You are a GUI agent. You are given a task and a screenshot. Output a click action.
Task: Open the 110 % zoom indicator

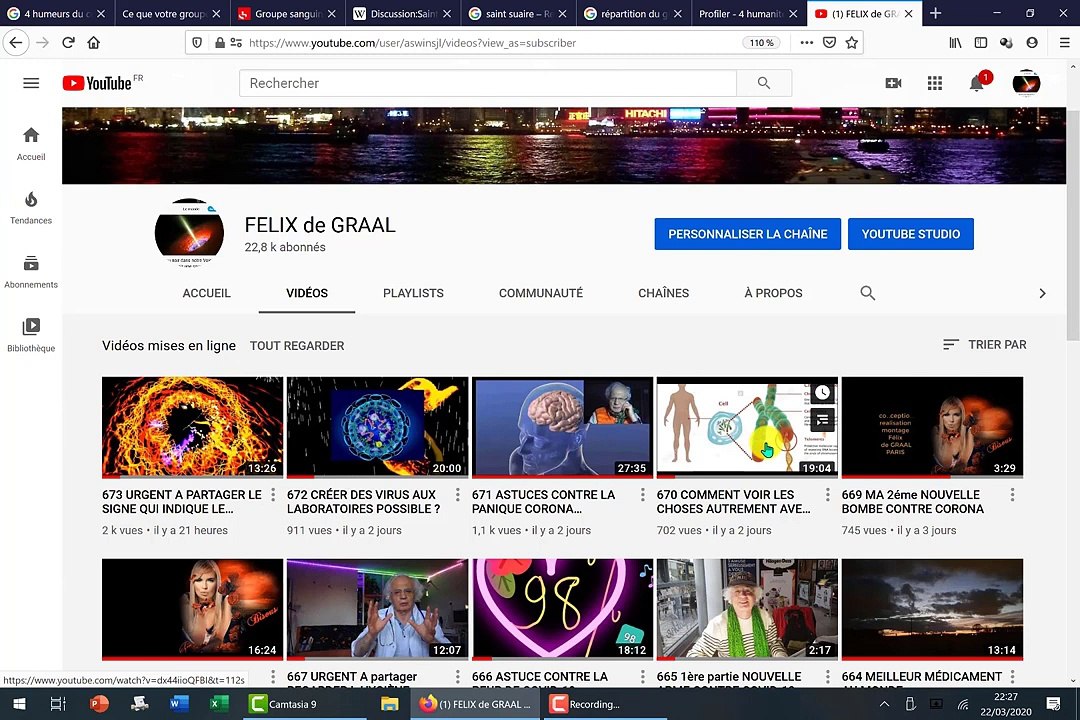tap(761, 43)
